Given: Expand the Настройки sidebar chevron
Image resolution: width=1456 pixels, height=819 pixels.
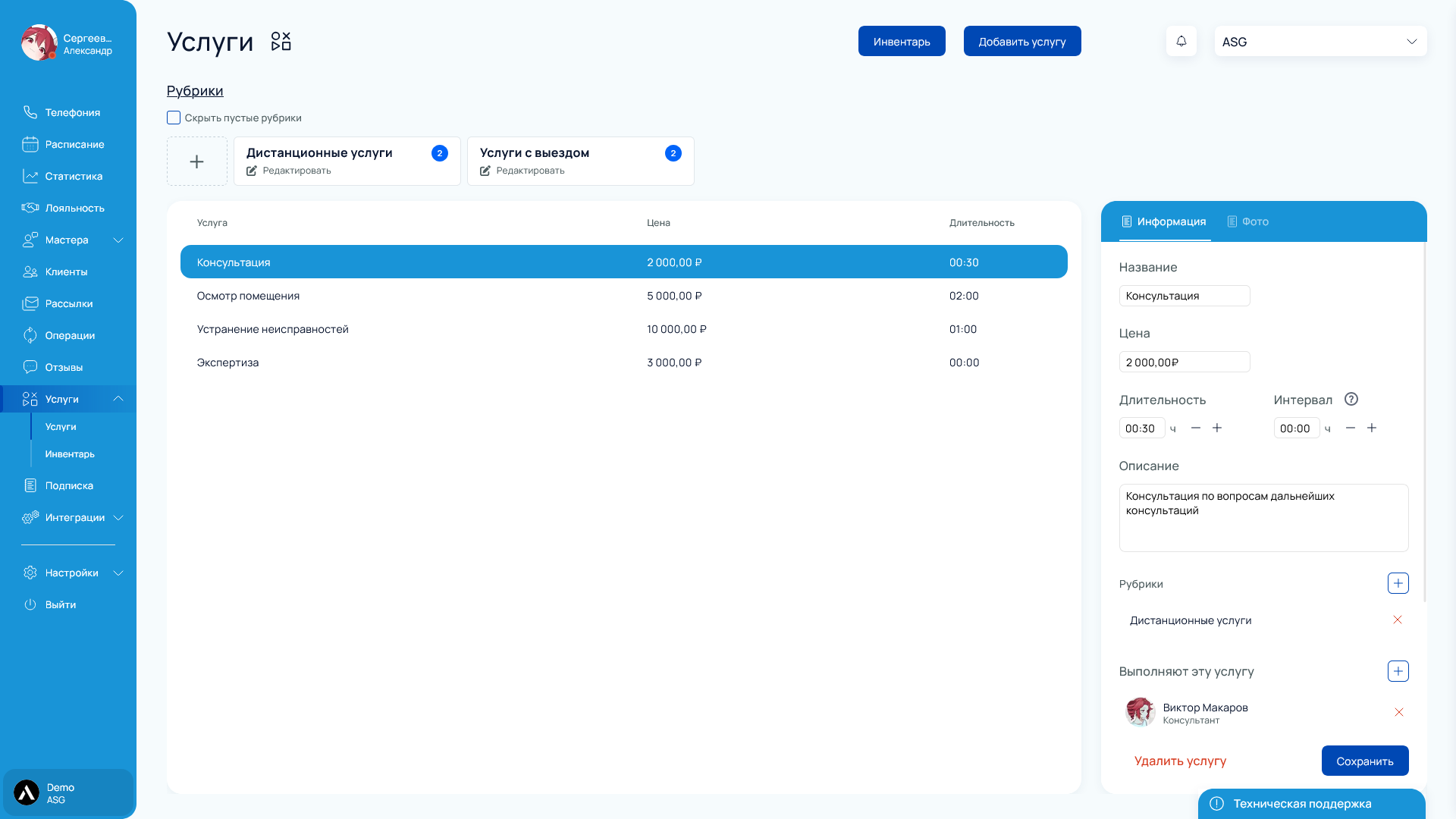Looking at the screenshot, I should coord(118,573).
